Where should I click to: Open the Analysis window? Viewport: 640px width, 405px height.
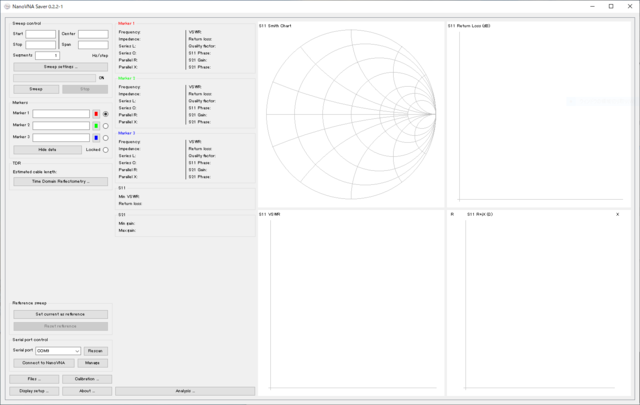click(185, 391)
